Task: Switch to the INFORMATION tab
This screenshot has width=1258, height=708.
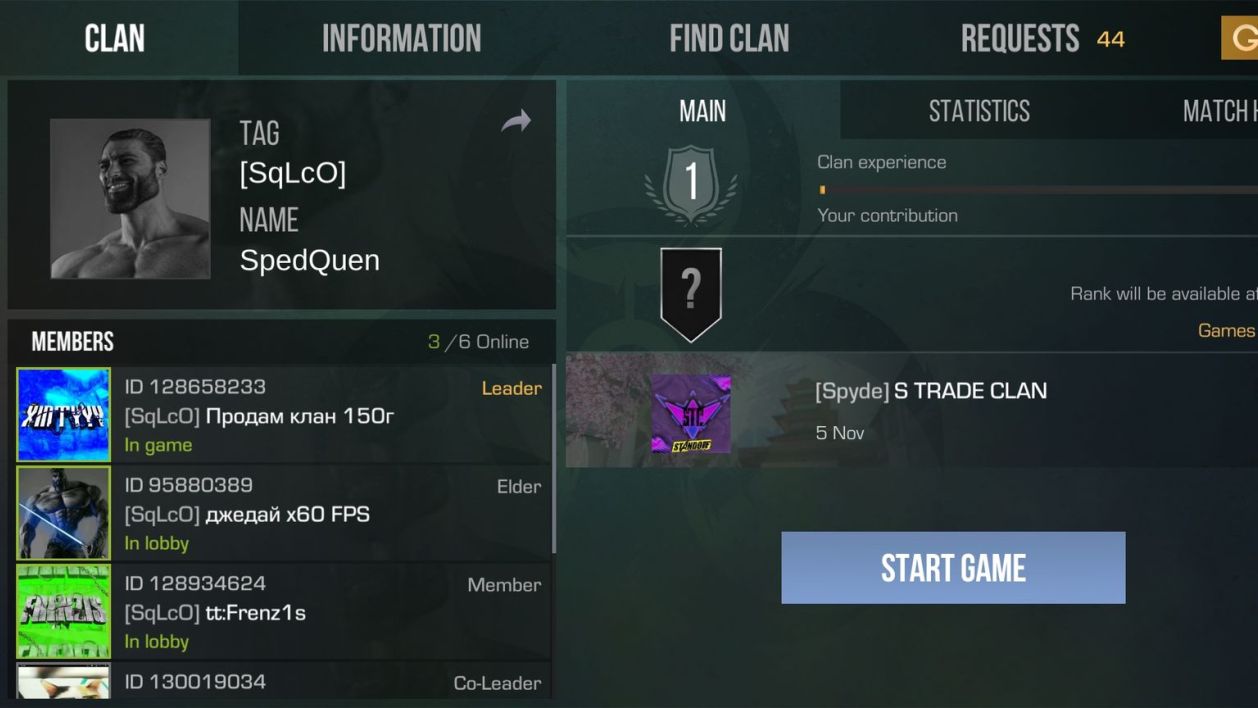Action: coord(401,38)
